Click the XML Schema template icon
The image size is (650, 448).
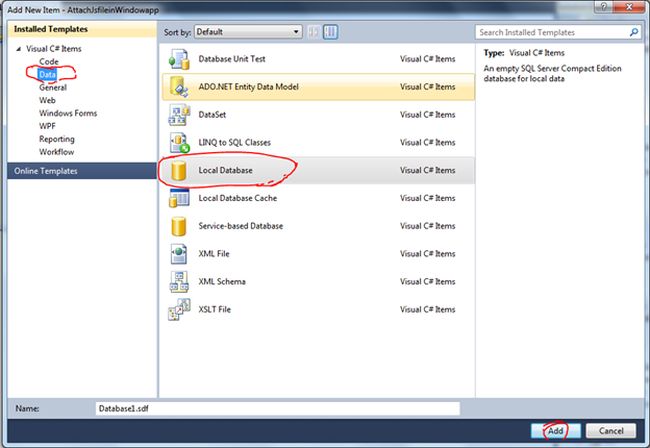click(x=179, y=281)
